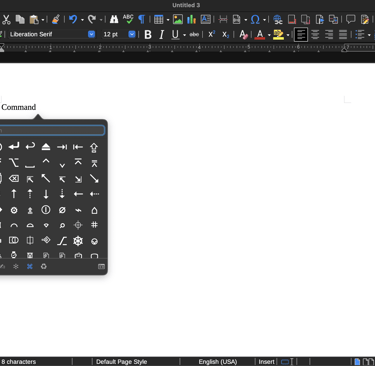The height and width of the screenshot is (366, 375).
Task: Switch to the snowflake symbols category tab
Action: [16, 266]
